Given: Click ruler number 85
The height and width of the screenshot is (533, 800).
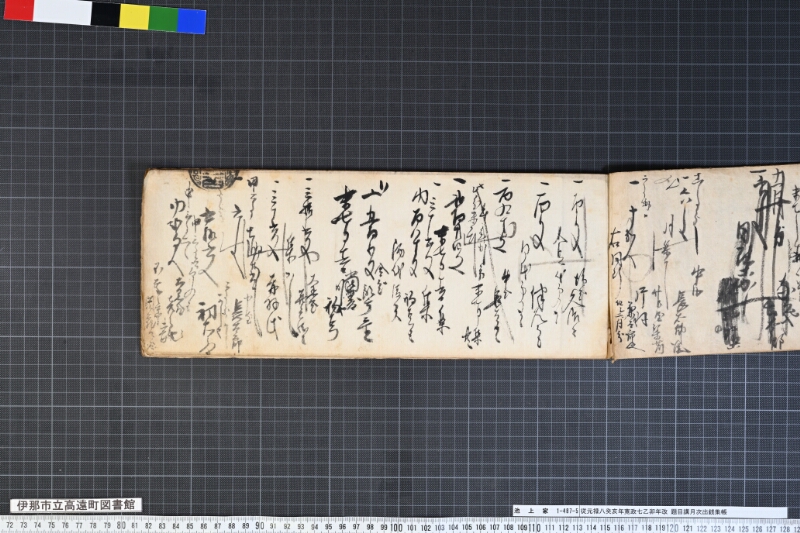Looking at the screenshot, I should click(x=190, y=526).
